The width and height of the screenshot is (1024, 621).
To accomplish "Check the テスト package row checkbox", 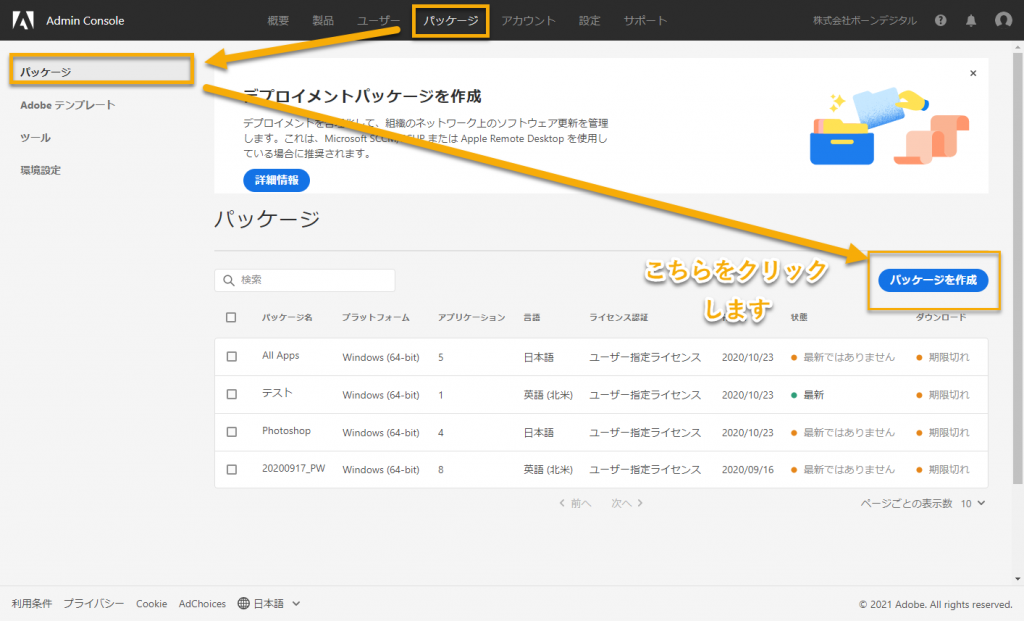I will click(232, 394).
